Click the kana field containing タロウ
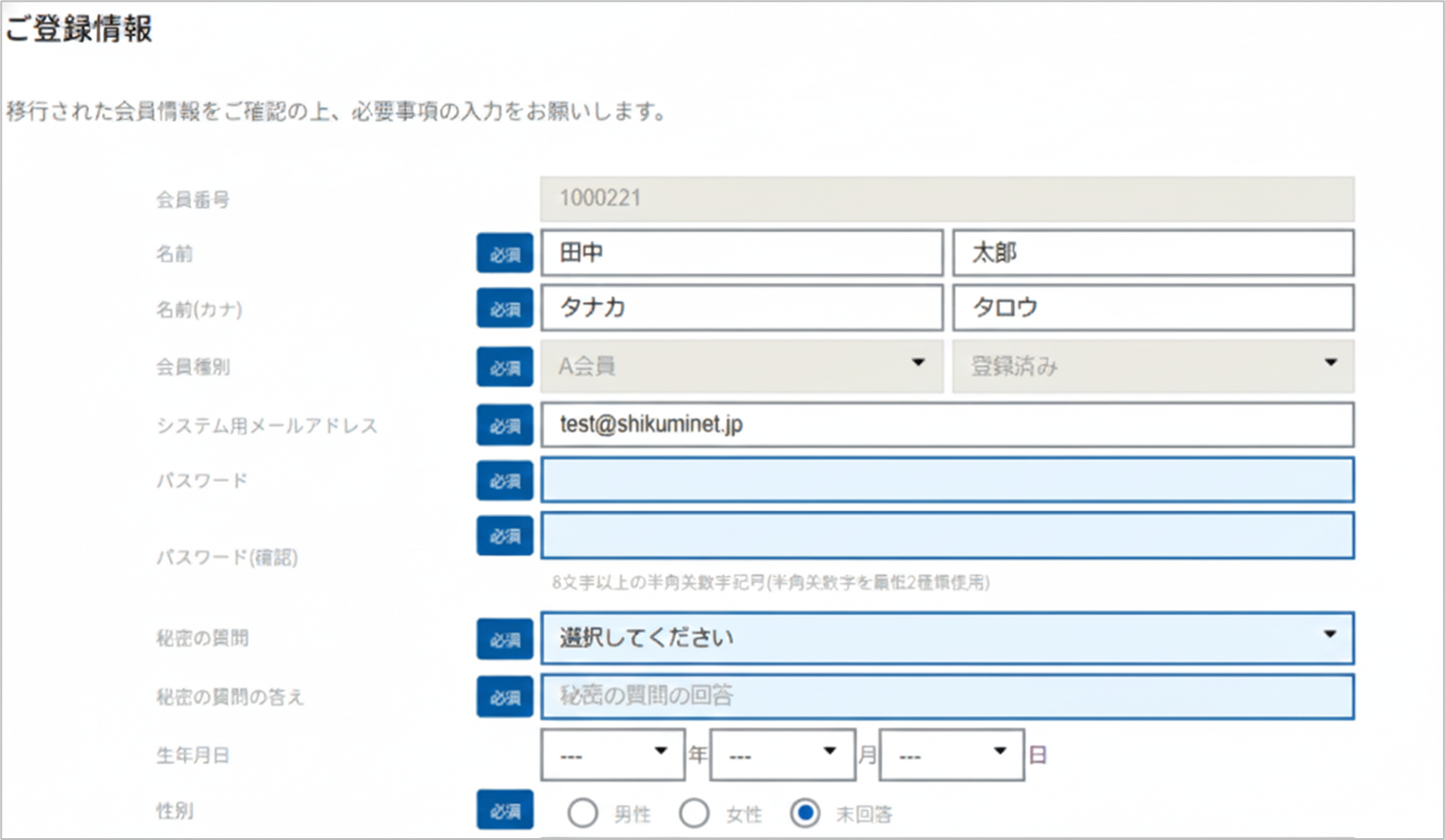Image resolution: width=1445 pixels, height=840 pixels. [1152, 307]
